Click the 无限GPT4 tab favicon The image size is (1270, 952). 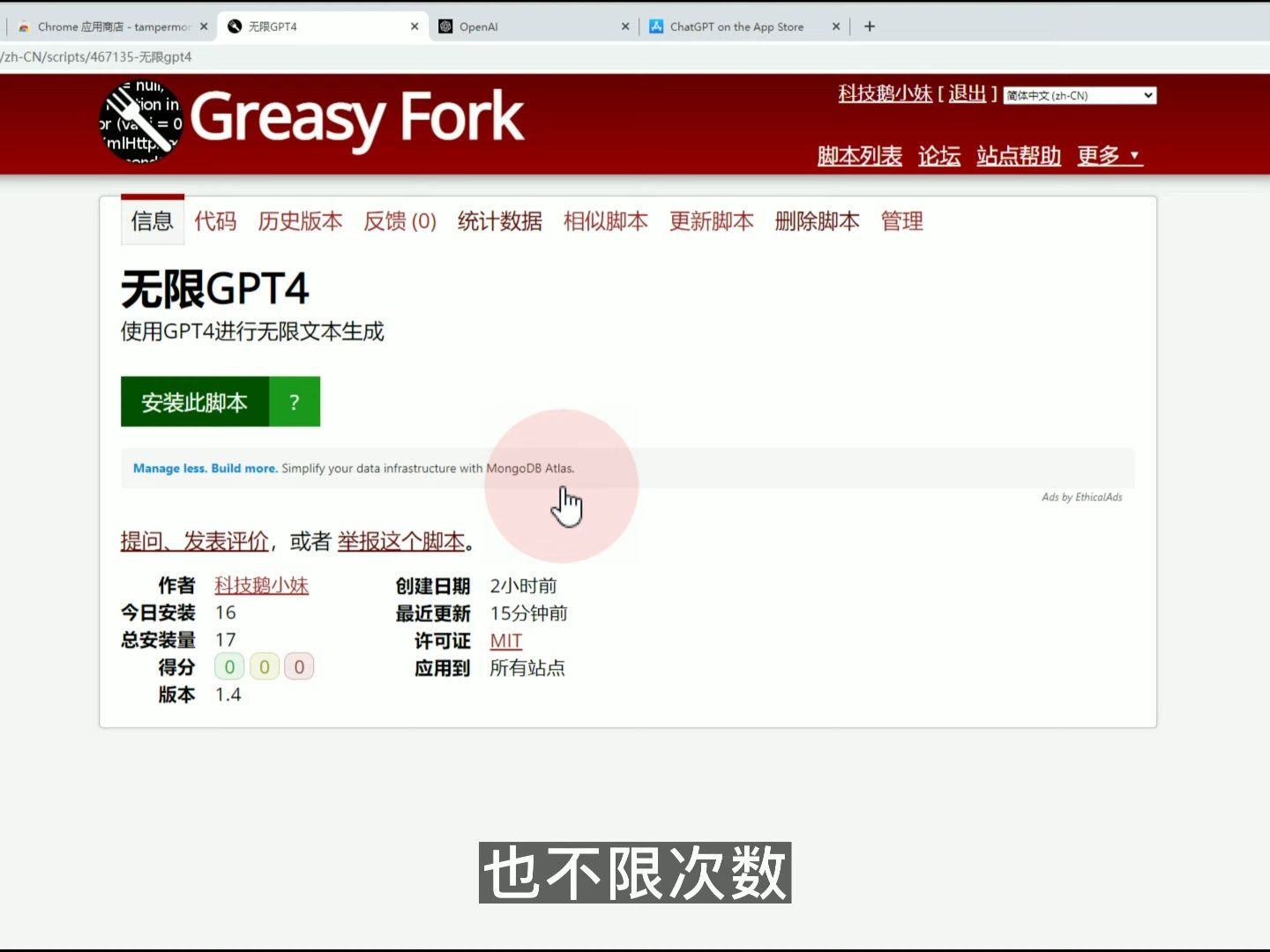235,26
